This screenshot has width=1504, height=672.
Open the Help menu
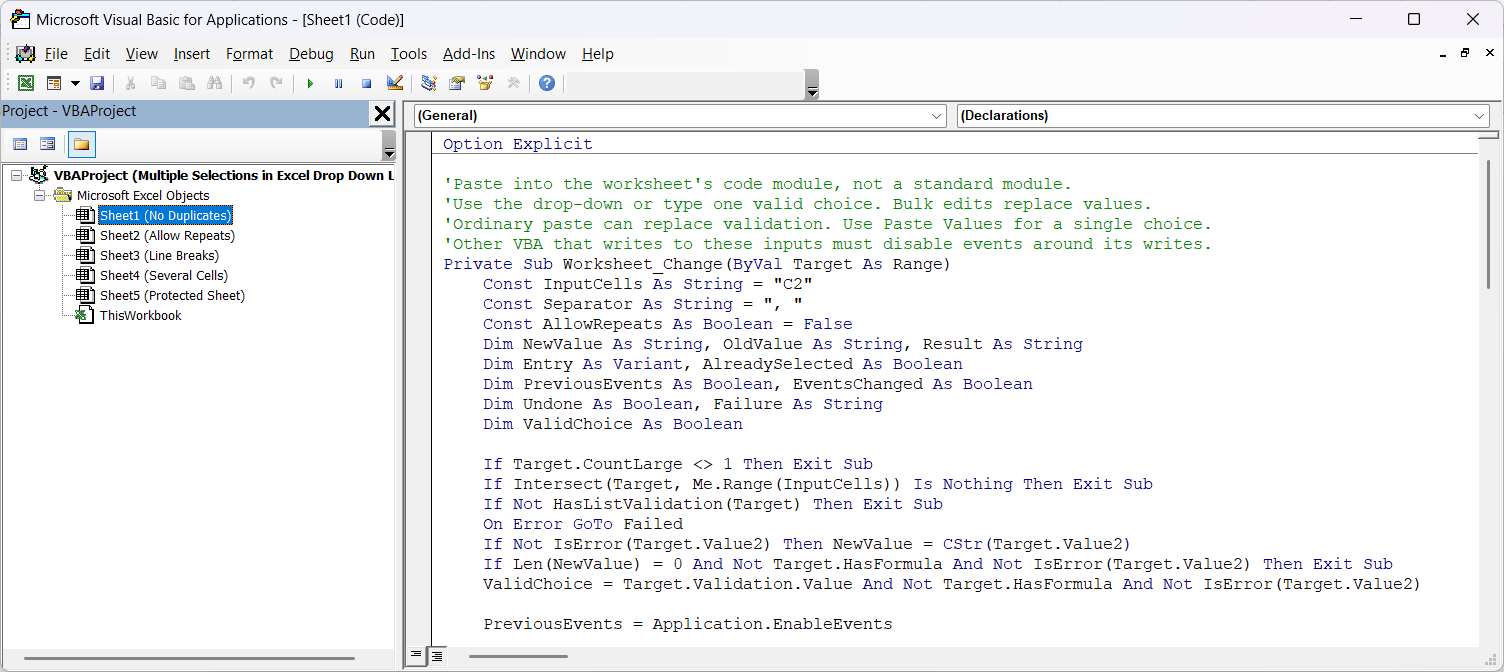[597, 54]
